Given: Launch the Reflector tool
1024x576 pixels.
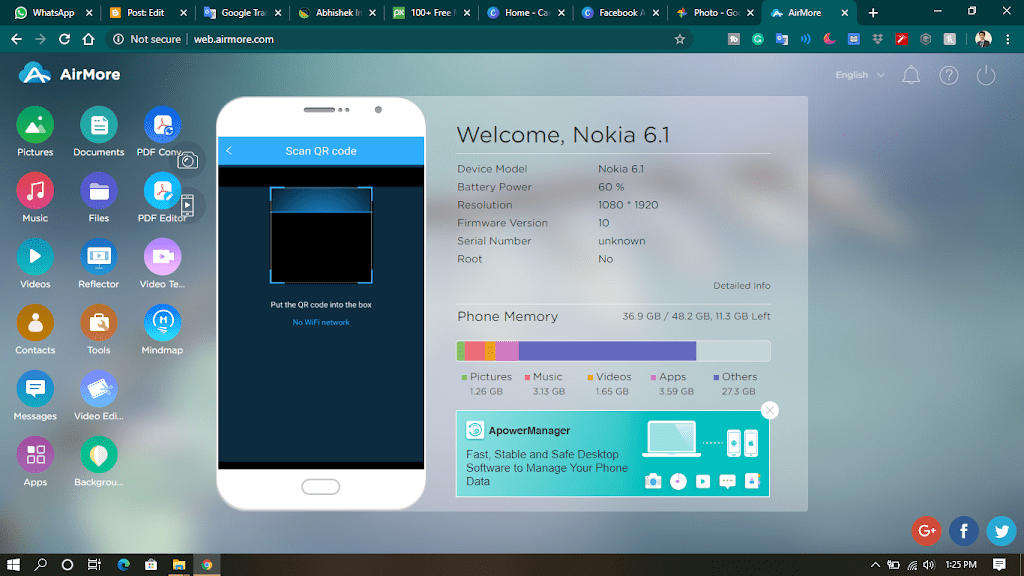Looking at the screenshot, I should (99, 257).
